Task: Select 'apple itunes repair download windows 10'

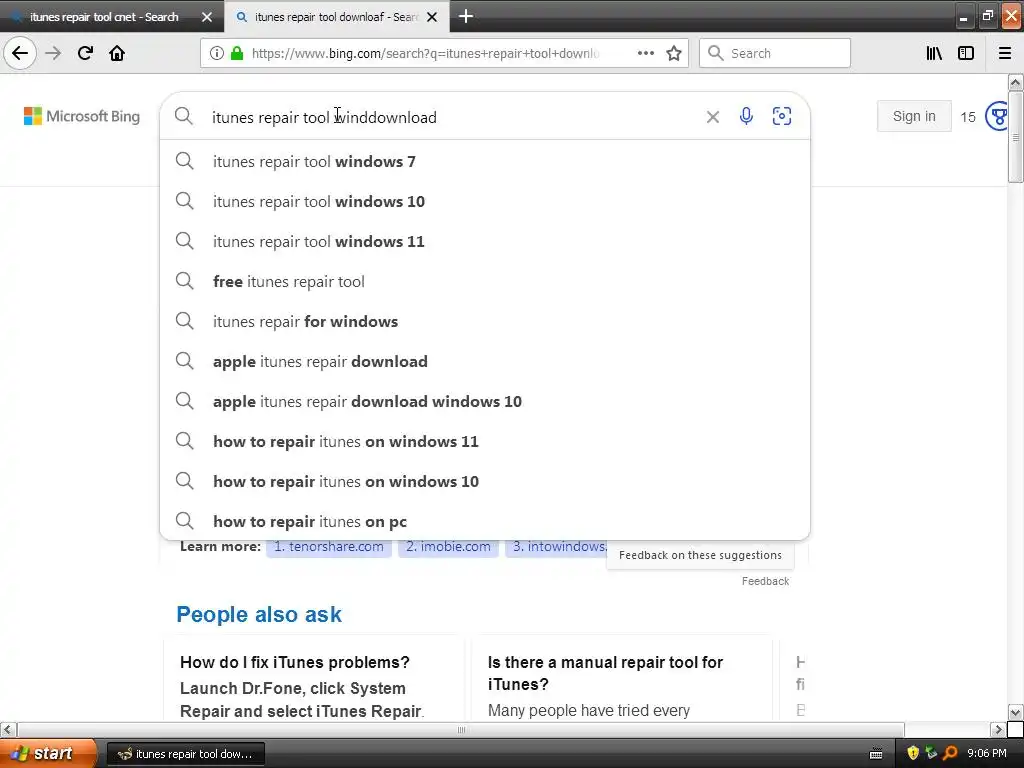Action: click(x=485, y=402)
